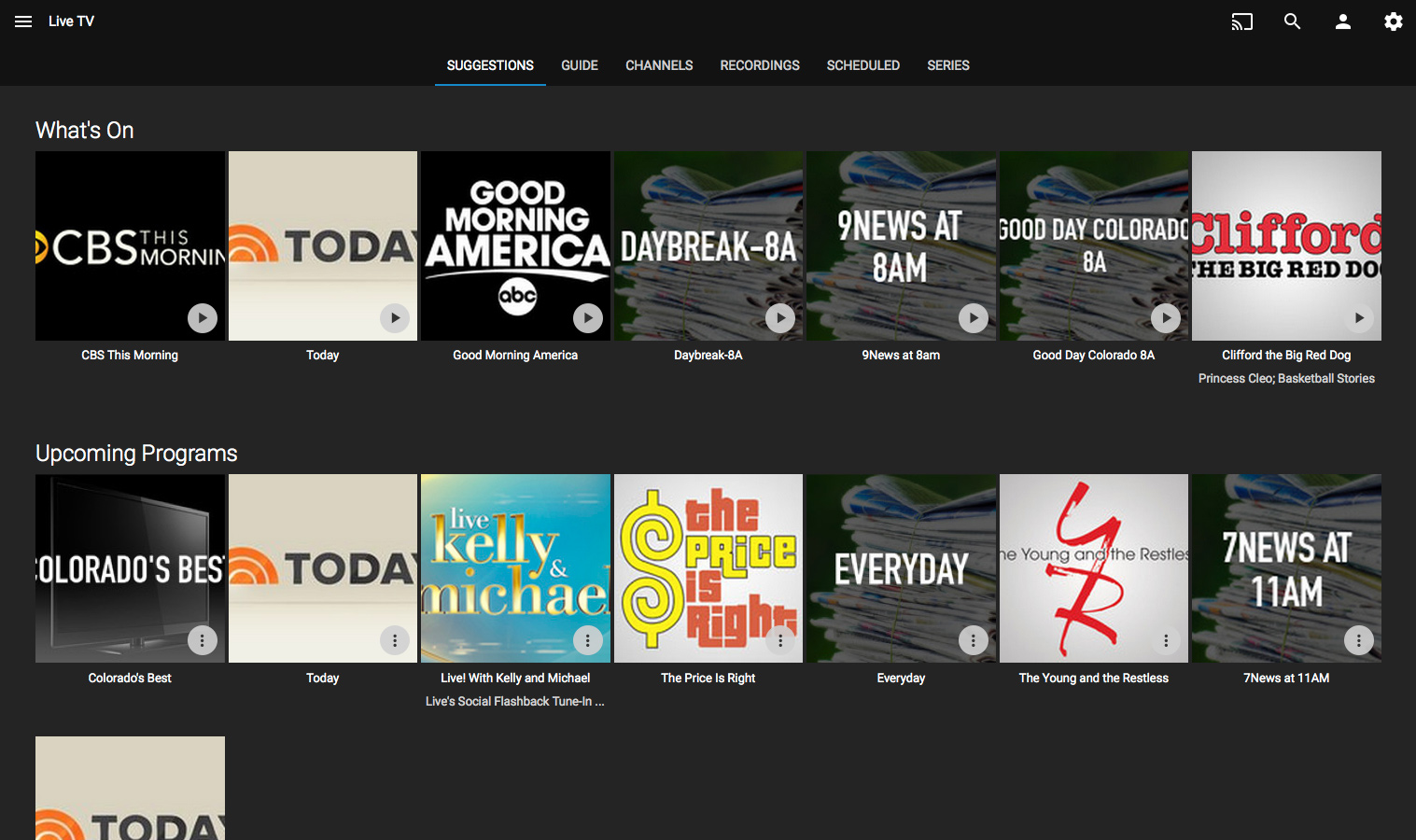
Task: Switch to the Recordings tab
Action: [x=760, y=65]
